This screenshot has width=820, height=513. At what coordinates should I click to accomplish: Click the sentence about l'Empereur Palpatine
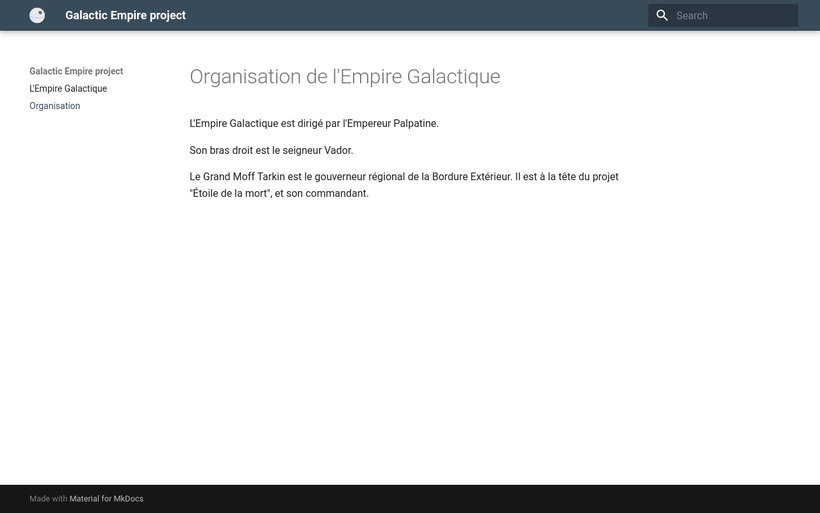tap(313, 123)
